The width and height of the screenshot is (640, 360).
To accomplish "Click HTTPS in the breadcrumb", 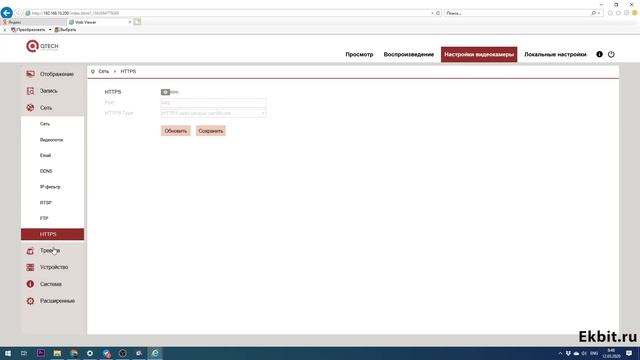I will (128, 71).
